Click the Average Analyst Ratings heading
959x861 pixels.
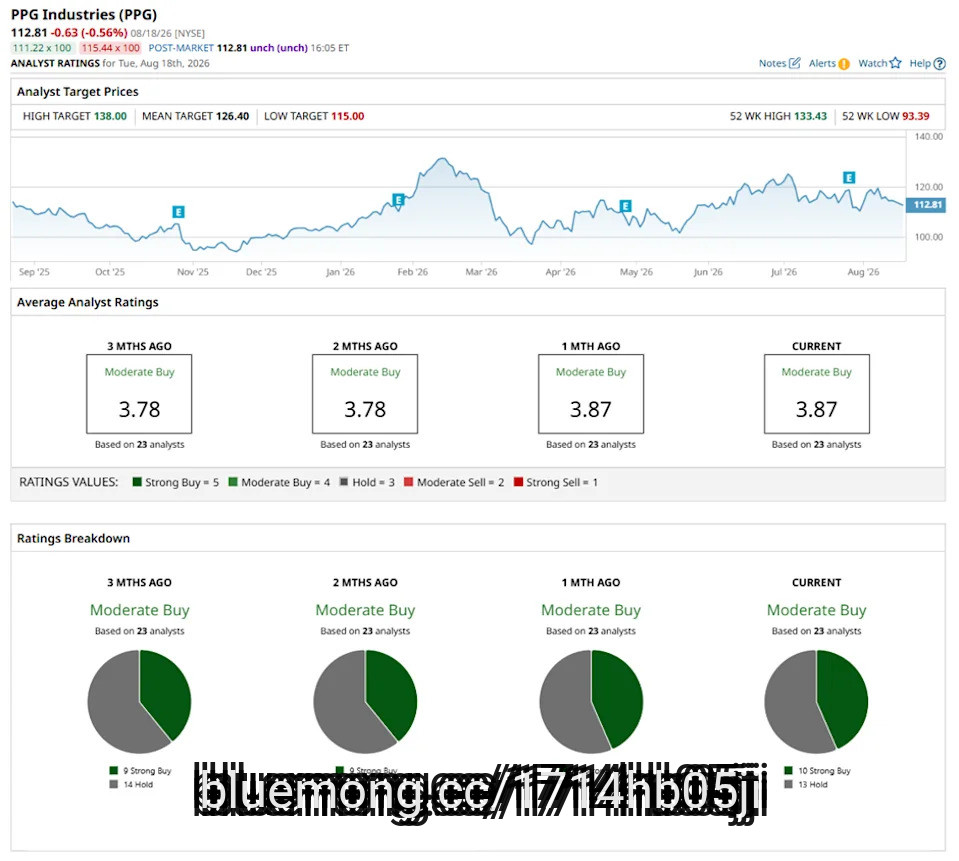click(x=87, y=302)
